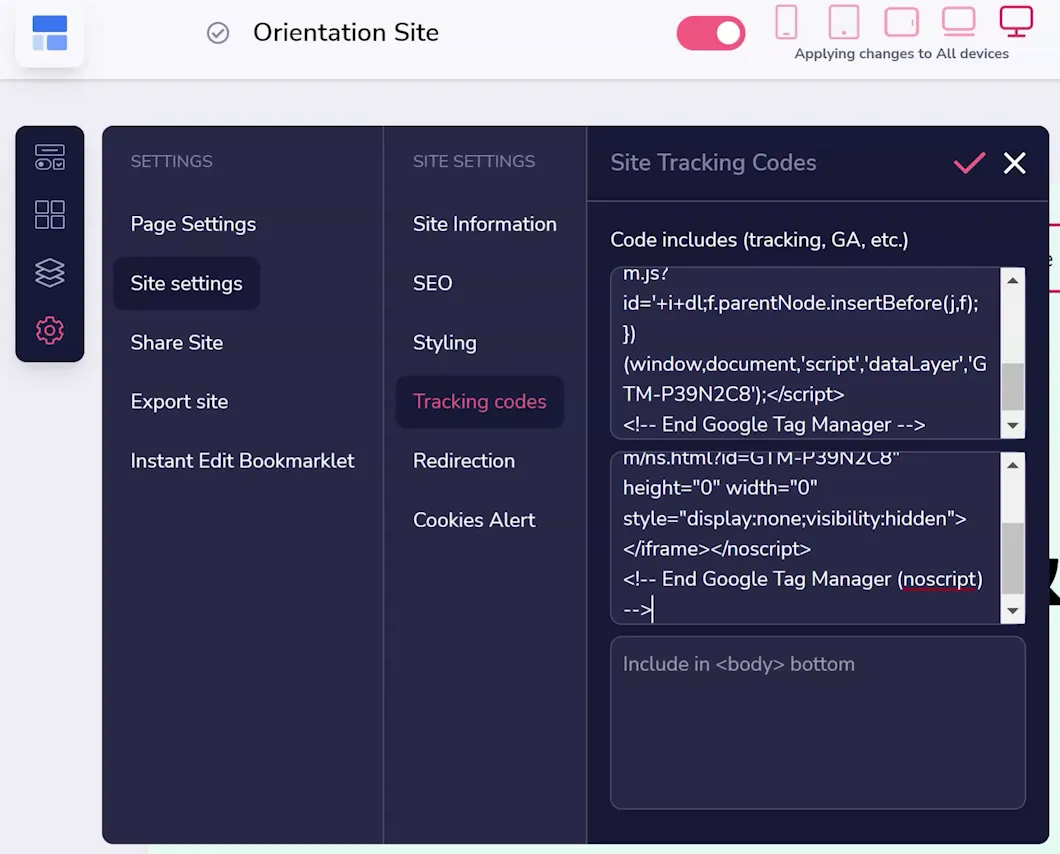Viewport: 1060px width, 854px height.
Task: Select the desktop monitor device icon
Action: pyautogui.click(x=1016, y=22)
